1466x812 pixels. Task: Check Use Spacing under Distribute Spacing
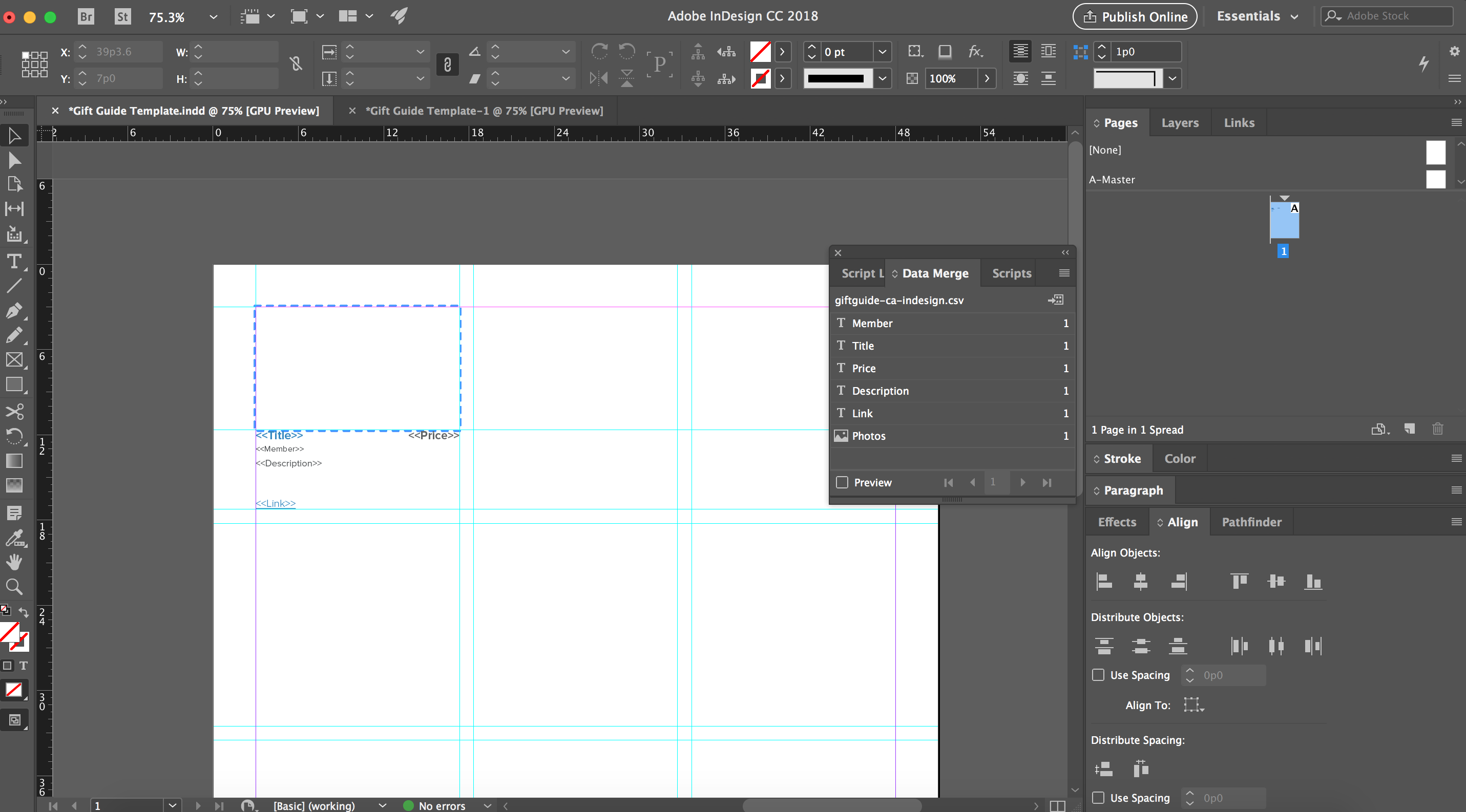click(1098, 798)
